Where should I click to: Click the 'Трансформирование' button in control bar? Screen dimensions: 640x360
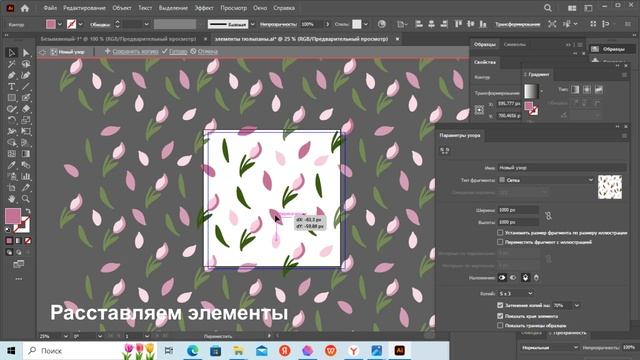[x=518, y=24]
